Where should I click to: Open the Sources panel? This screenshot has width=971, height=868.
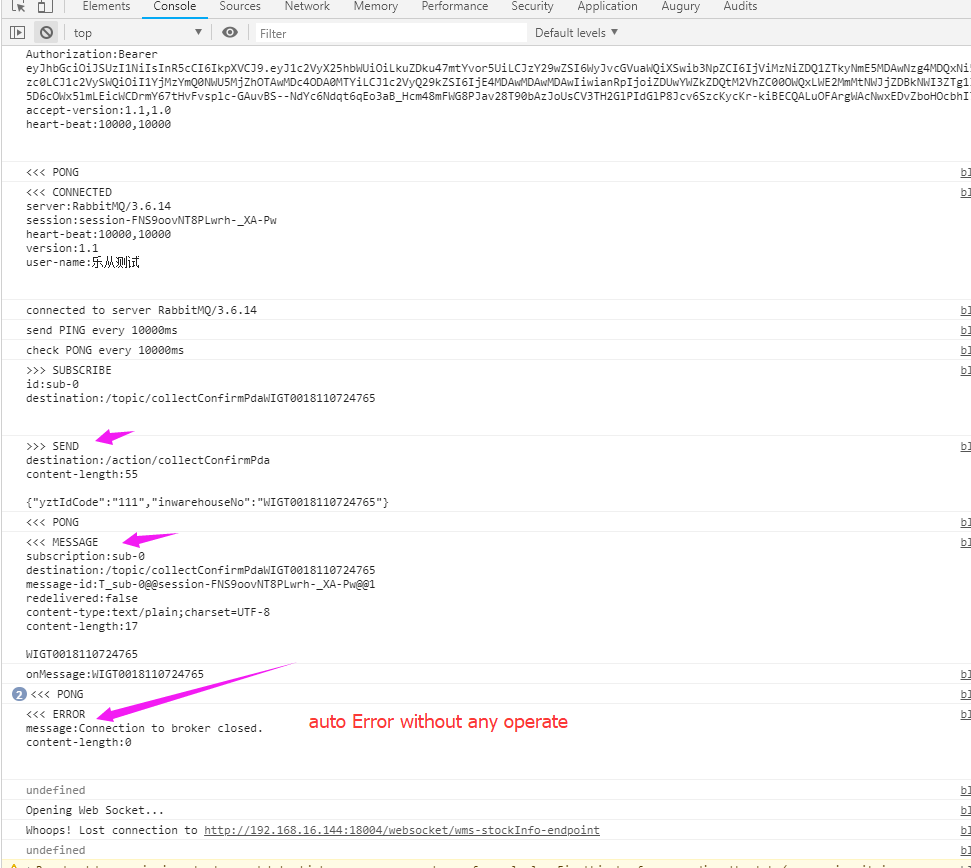[240, 7]
